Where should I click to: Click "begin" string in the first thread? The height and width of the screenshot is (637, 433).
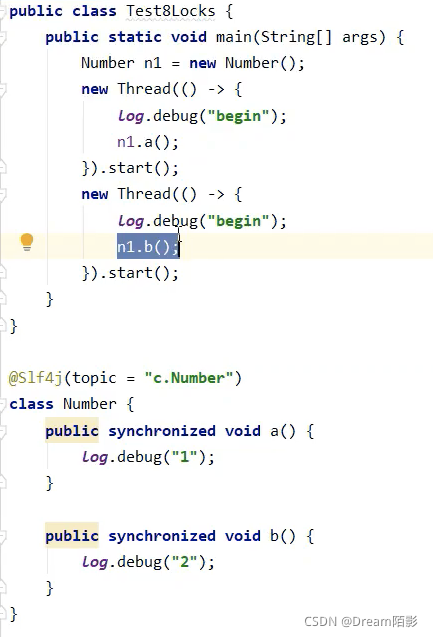pos(238,116)
